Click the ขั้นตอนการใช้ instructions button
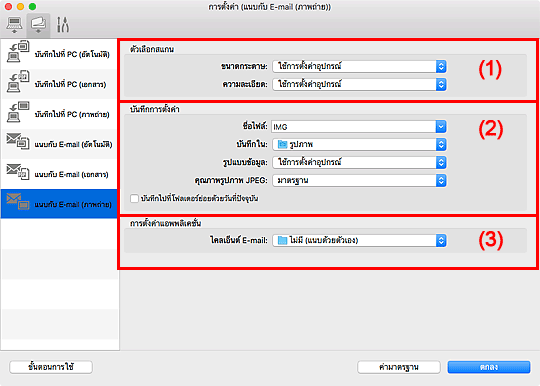The width and height of the screenshot is (540, 386). pyautogui.click(x=51, y=367)
